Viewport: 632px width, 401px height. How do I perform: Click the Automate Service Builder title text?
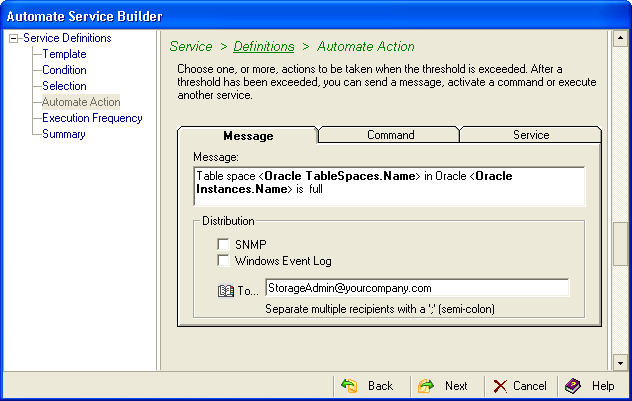click(85, 16)
